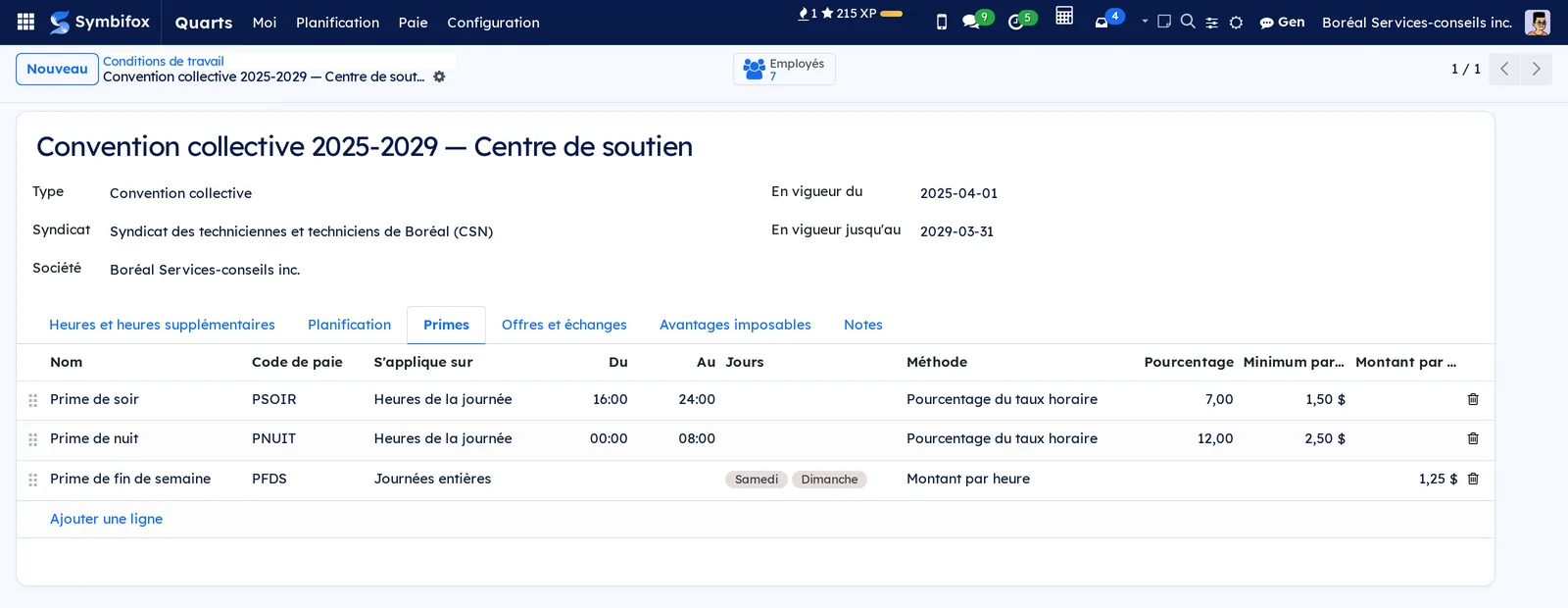Open the calculator icon
Screen dimensions: 1568x608
point(1064,16)
